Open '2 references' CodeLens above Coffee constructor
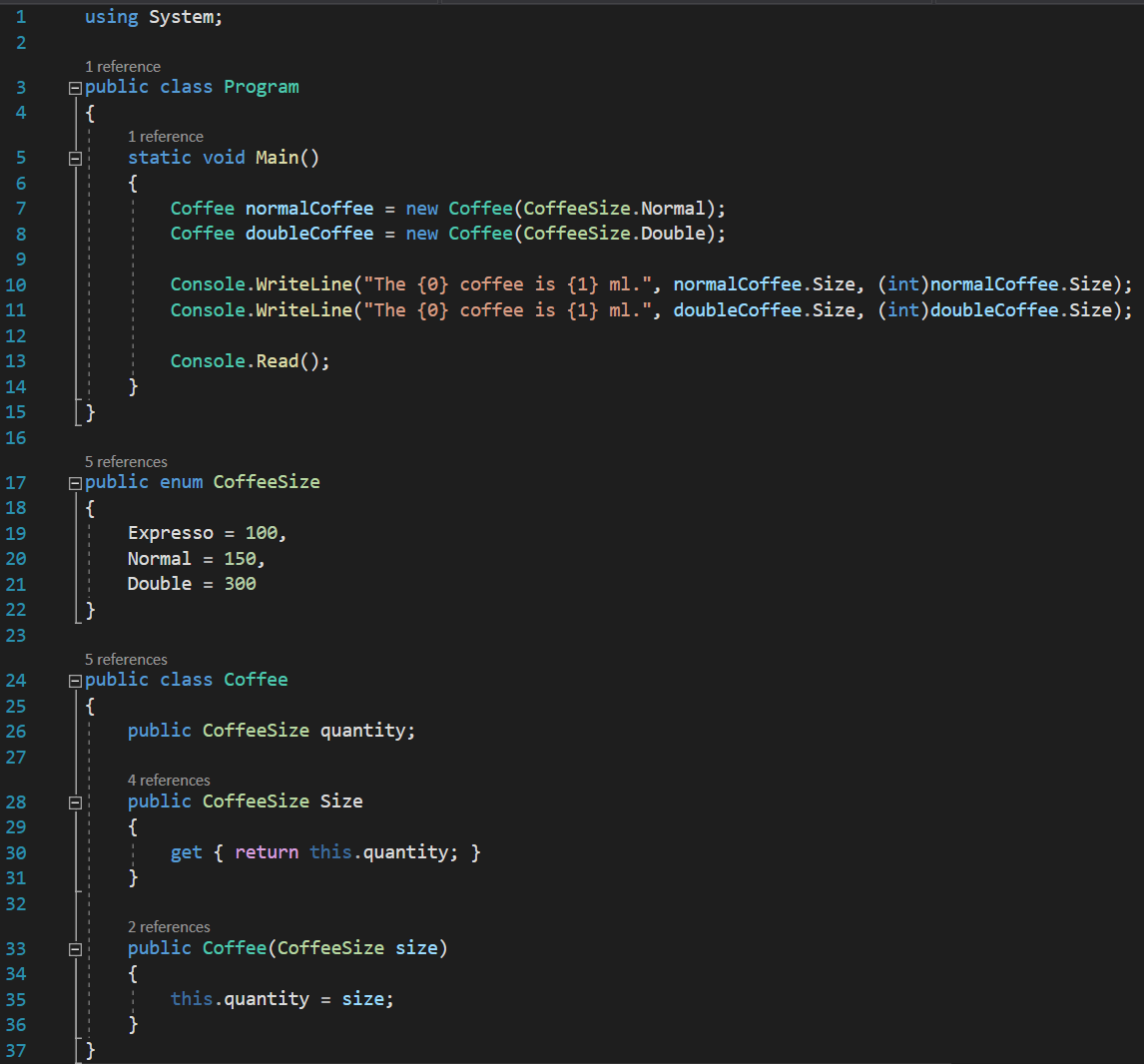 [x=169, y=927]
